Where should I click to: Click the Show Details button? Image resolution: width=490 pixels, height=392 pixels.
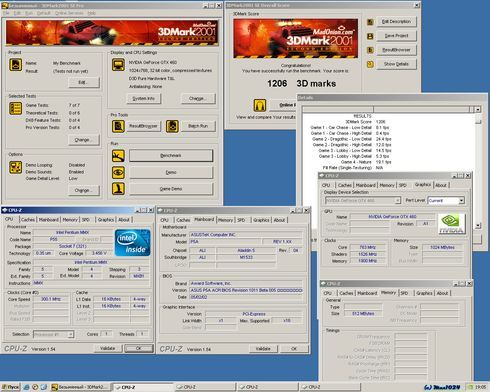[396, 64]
